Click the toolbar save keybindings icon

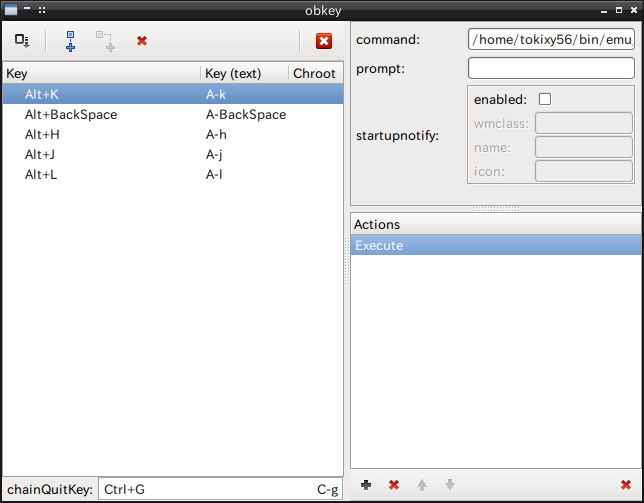pyautogui.click(x=22, y=41)
